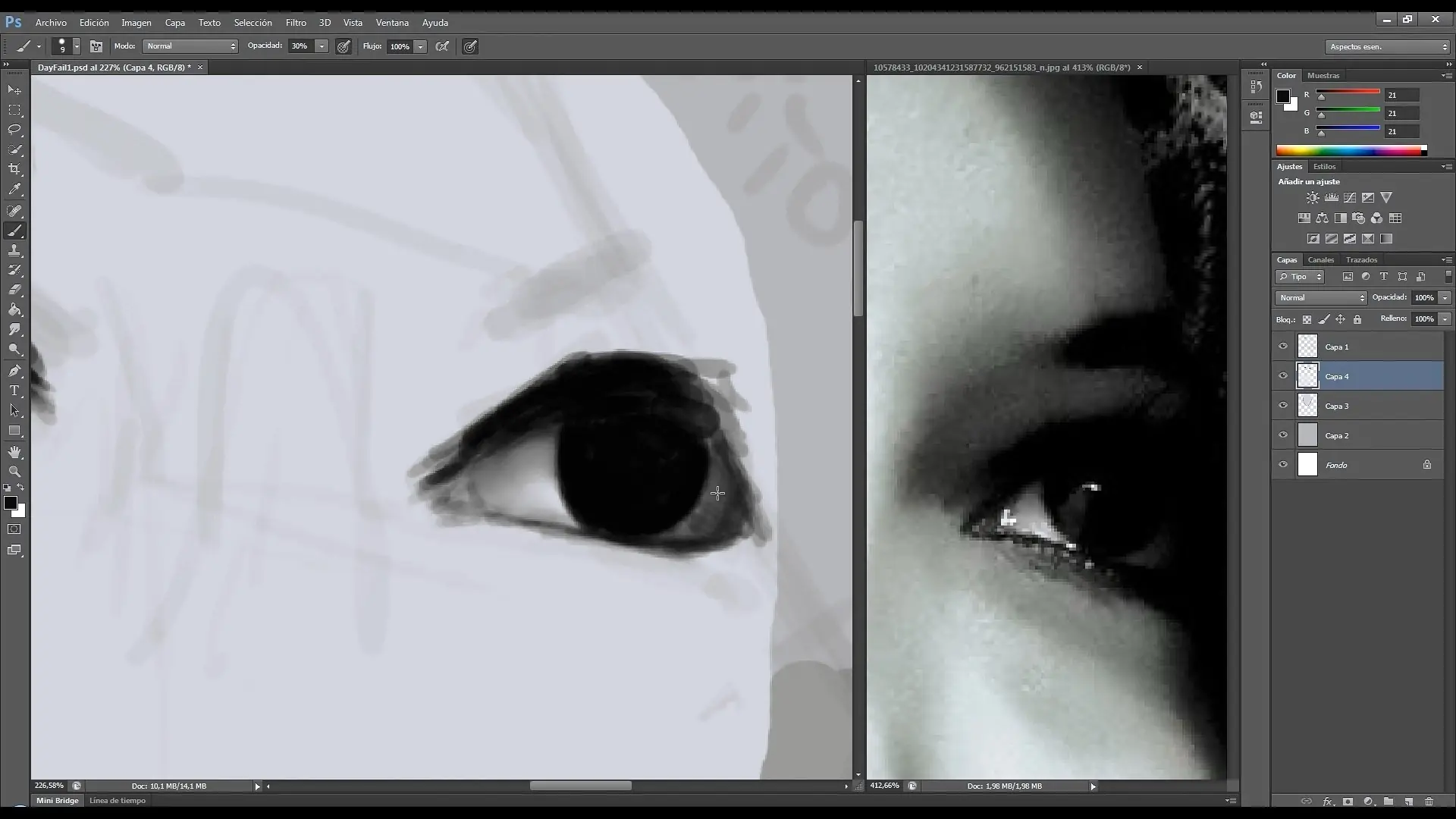Select the Pen tool
The image size is (1456, 819).
[x=14, y=371]
